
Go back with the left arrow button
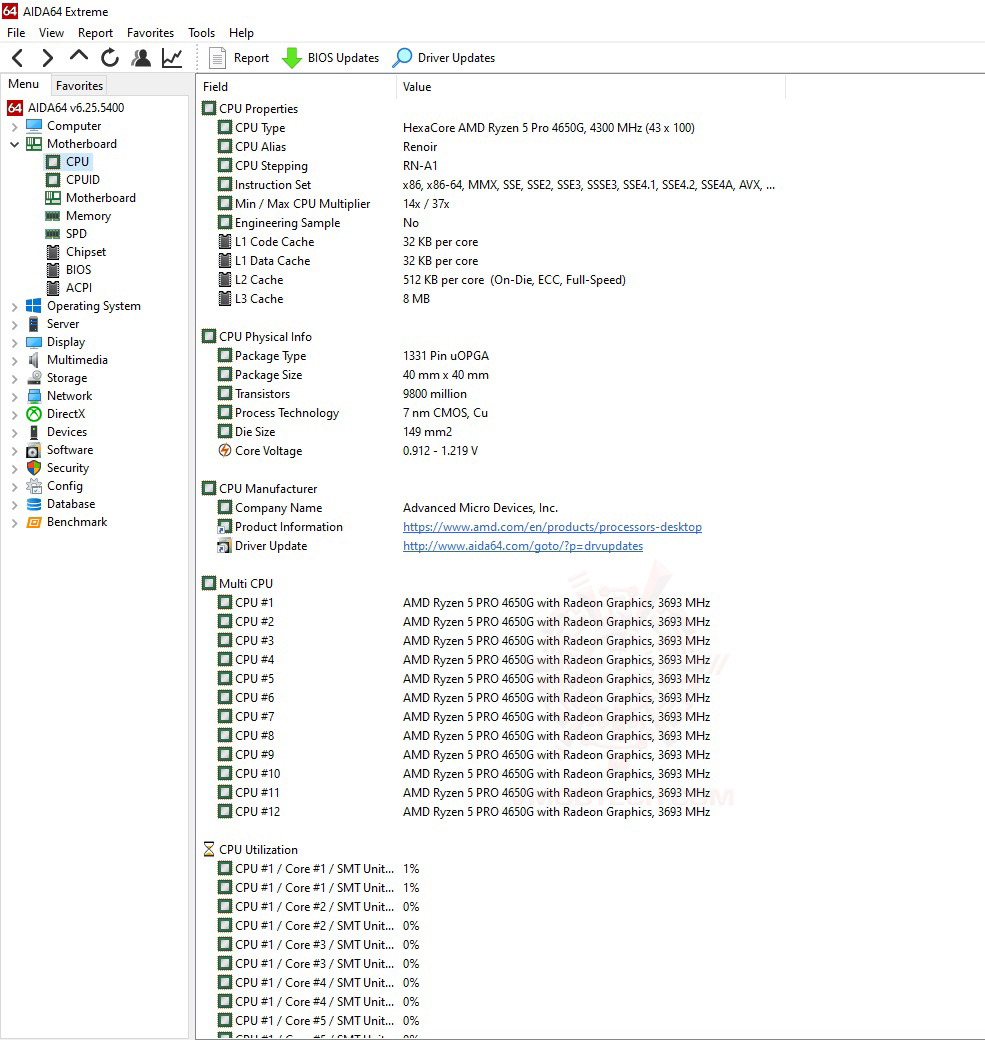coord(18,58)
